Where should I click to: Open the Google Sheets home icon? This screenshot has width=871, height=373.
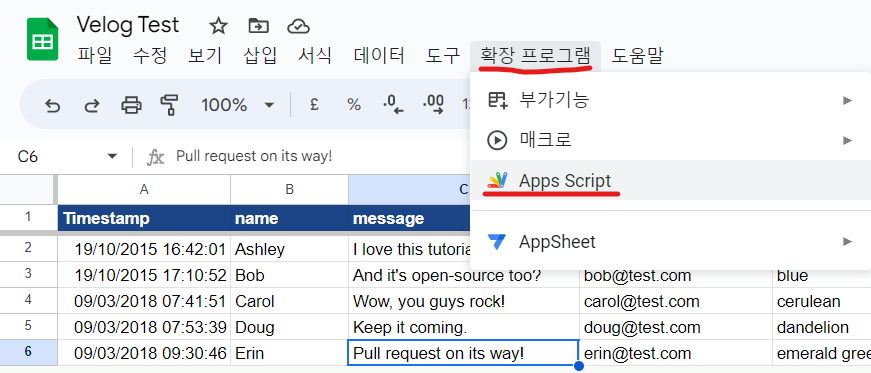[43, 39]
